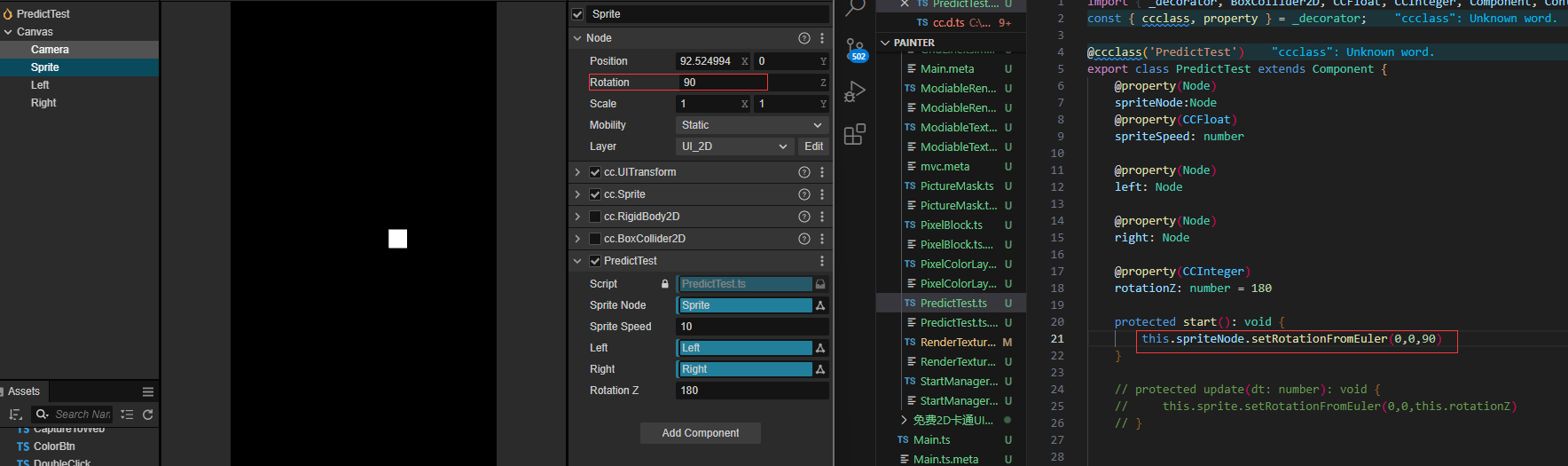Open Node section three-dot menu
Viewport: 1568px width, 466px height.
pos(822,38)
